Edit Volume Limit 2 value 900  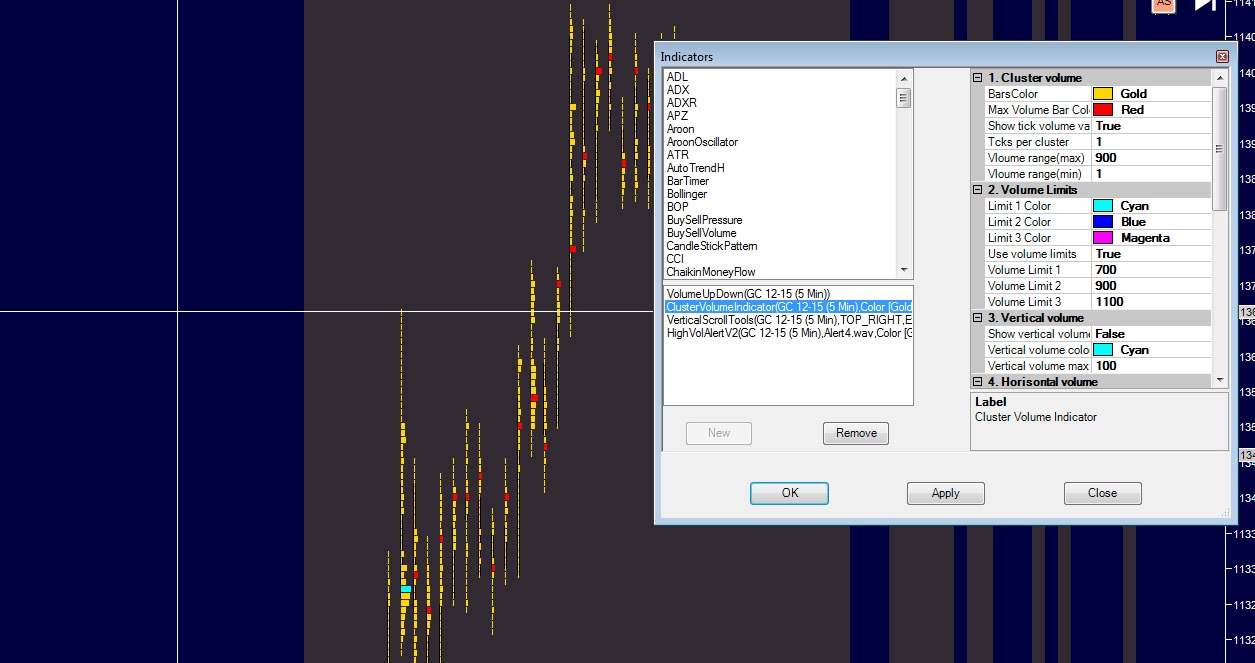pos(1151,286)
